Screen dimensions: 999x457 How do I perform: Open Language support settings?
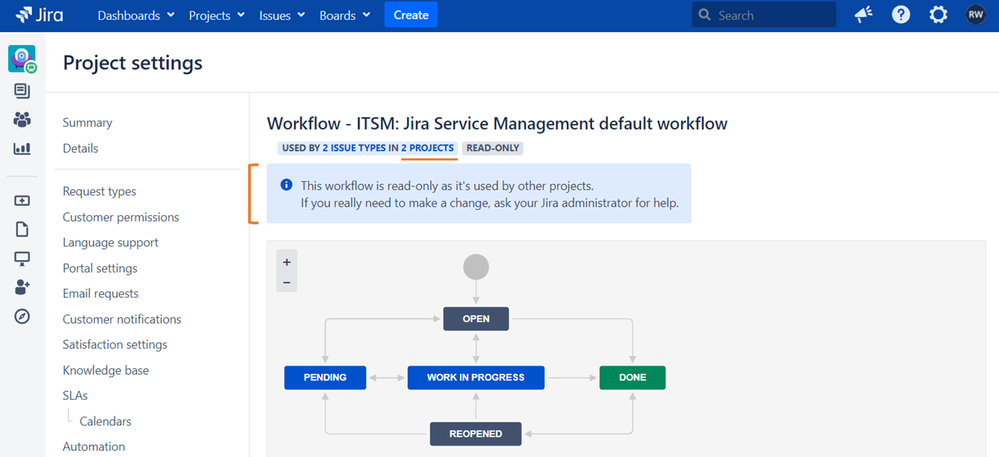coord(110,243)
